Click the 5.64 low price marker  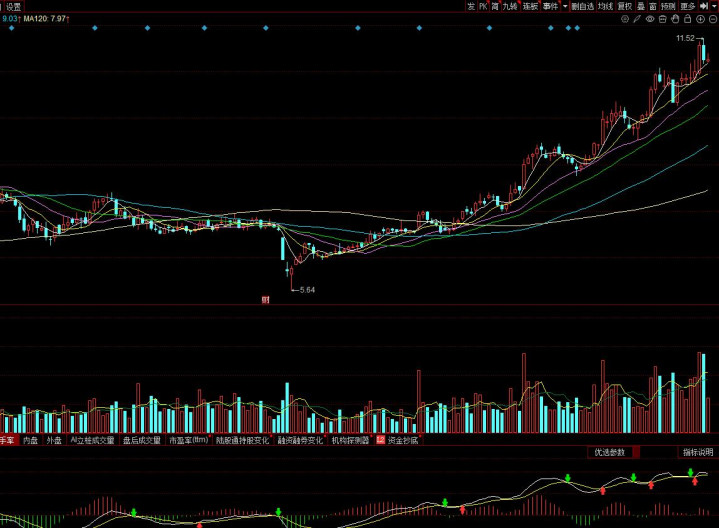[307, 290]
